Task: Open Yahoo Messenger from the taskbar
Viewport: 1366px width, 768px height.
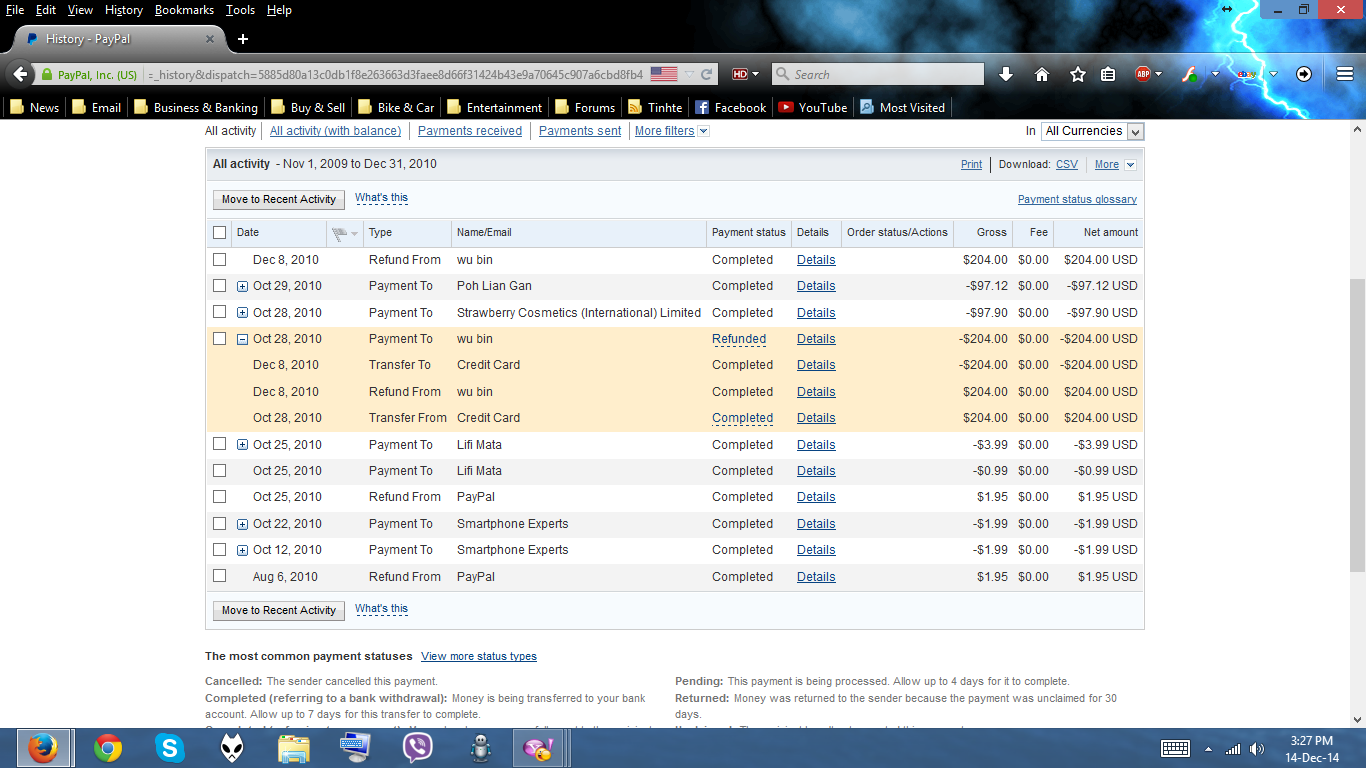Action: 540,748
